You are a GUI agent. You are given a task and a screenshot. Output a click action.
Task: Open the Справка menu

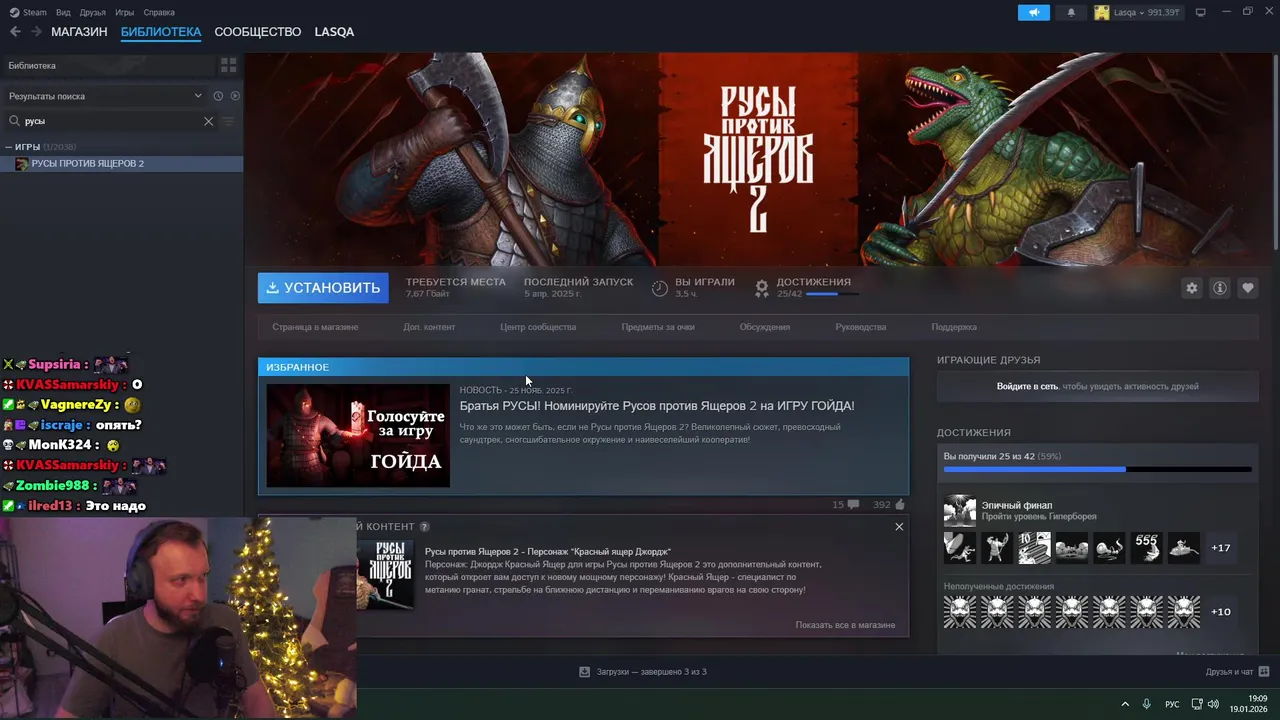click(159, 12)
